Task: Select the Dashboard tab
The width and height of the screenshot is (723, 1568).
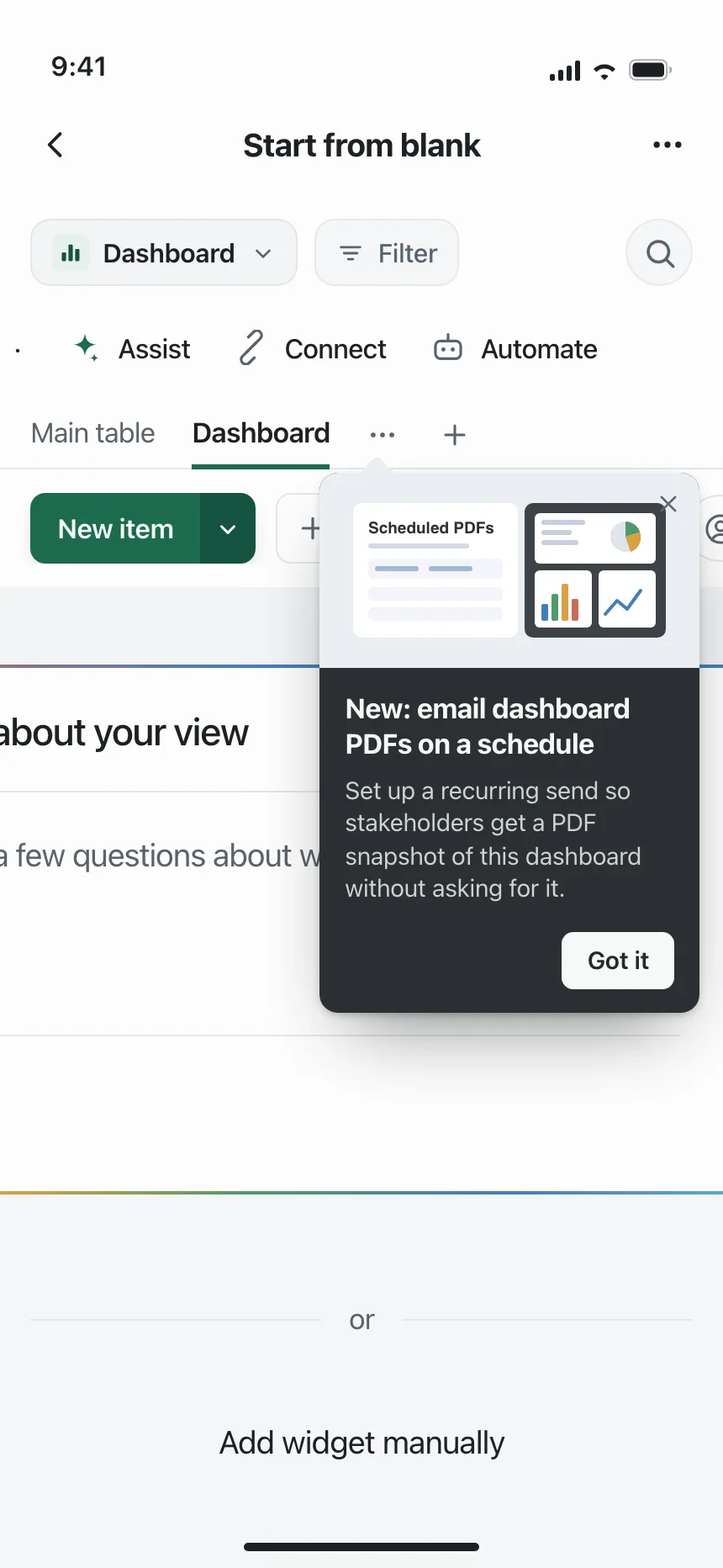Action: pos(261,433)
